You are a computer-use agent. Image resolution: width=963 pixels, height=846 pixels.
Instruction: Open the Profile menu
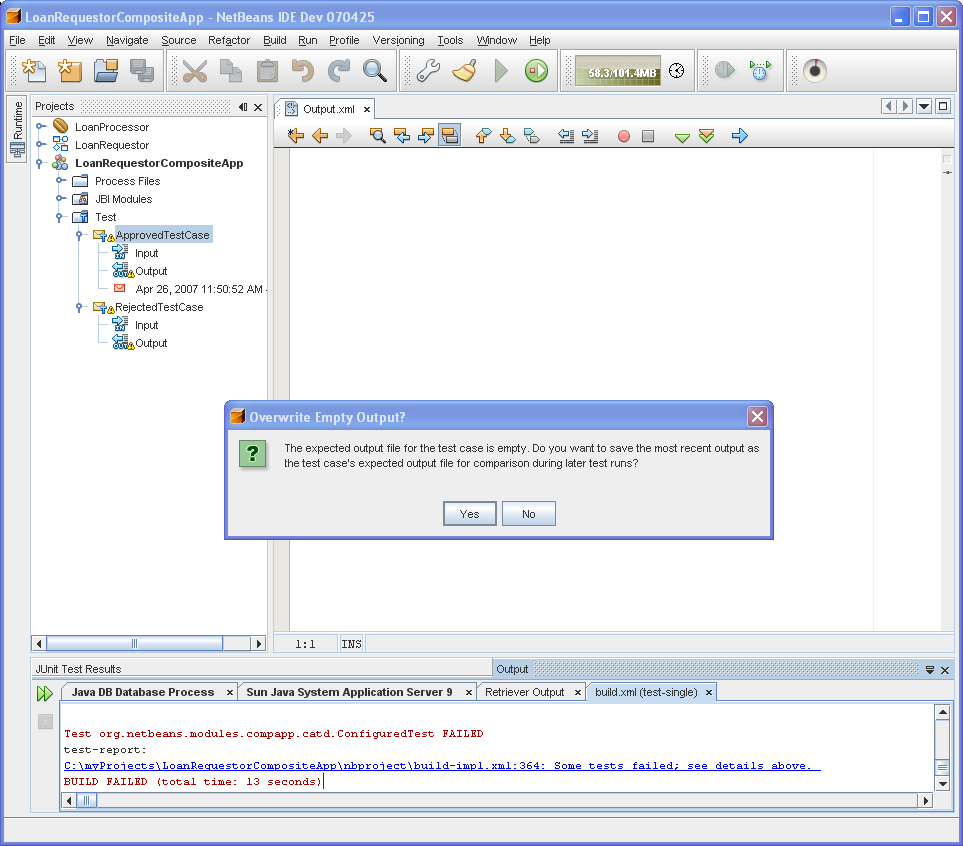click(344, 40)
